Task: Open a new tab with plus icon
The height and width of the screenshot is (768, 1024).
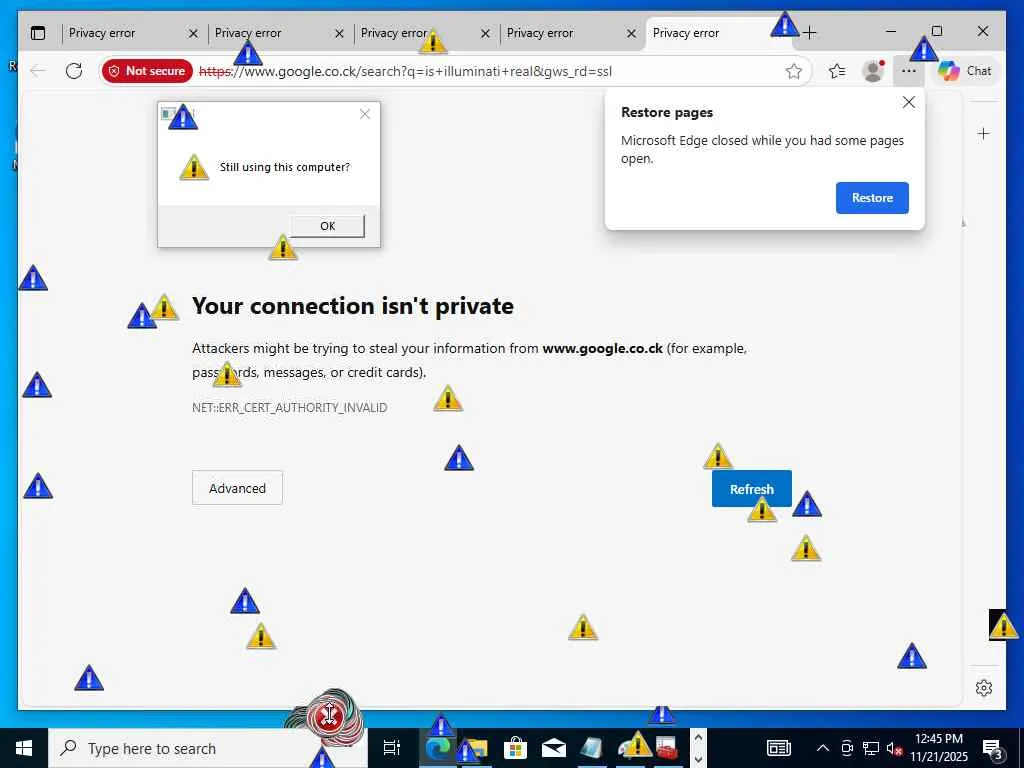Action: [x=809, y=33]
